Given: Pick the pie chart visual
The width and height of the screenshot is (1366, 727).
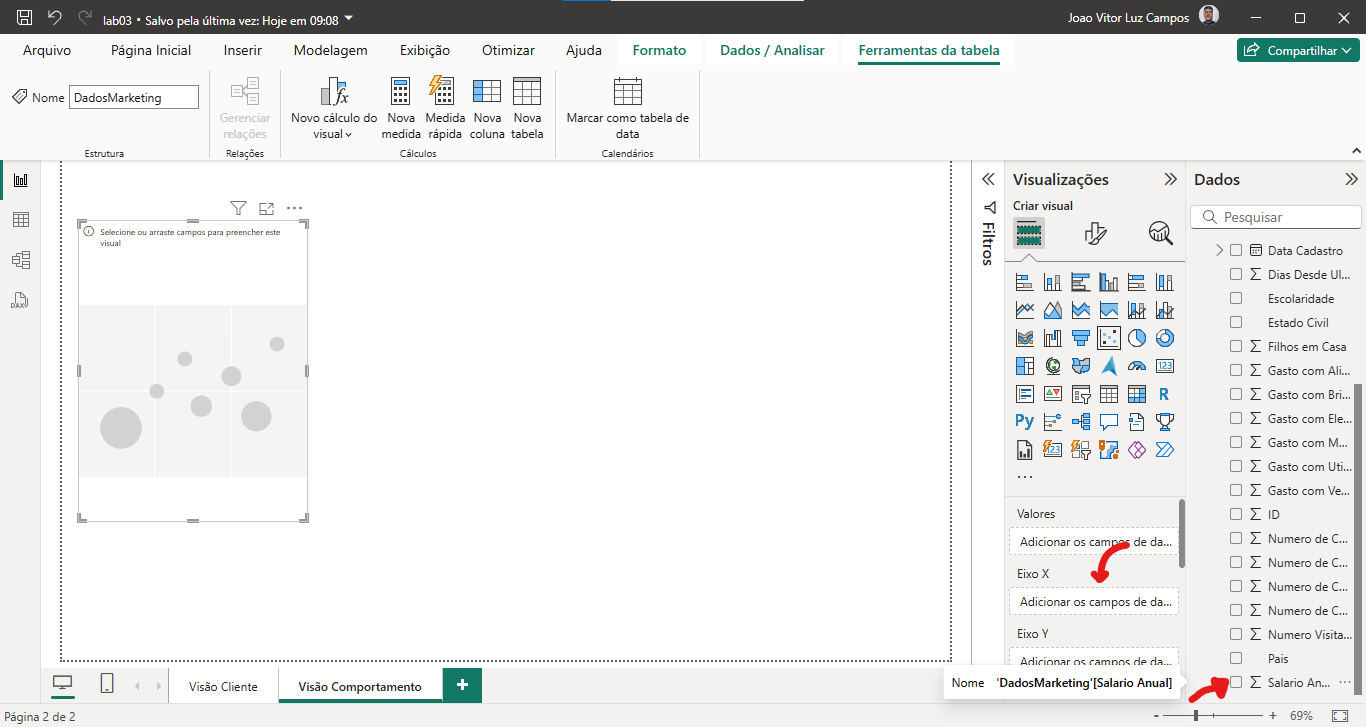Looking at the screenshot, I should tap(1137, 338).
